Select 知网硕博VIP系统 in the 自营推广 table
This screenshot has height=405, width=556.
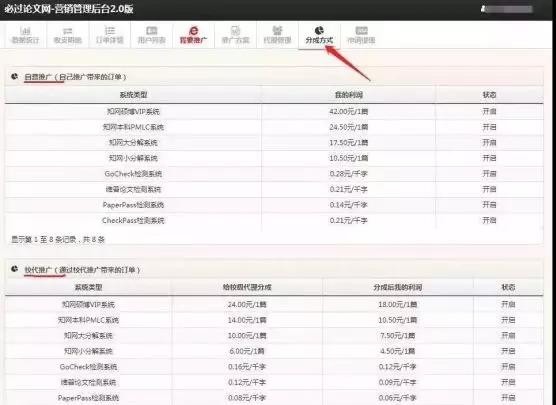[x=133, y=111]
